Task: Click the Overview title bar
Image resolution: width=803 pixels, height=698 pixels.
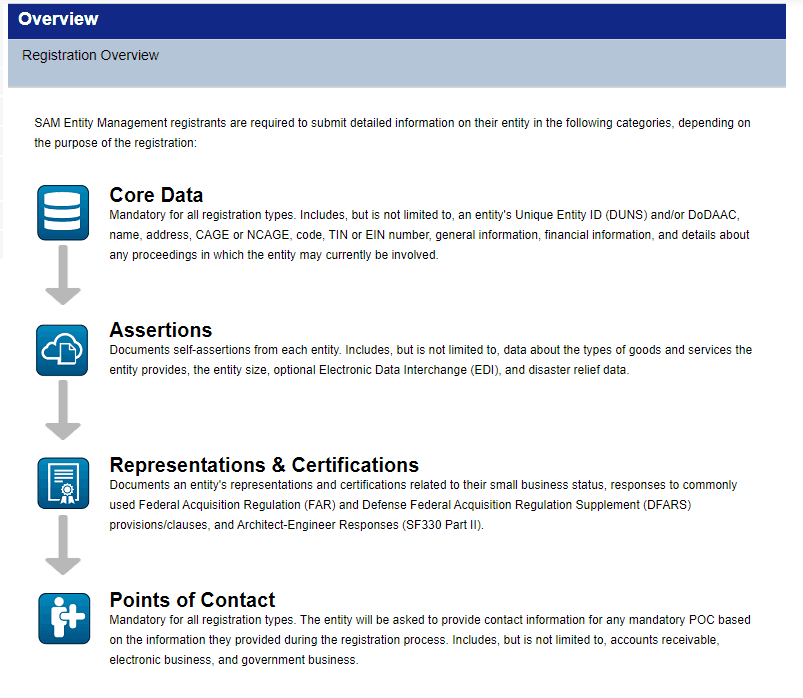Action: tap(58, 19)
